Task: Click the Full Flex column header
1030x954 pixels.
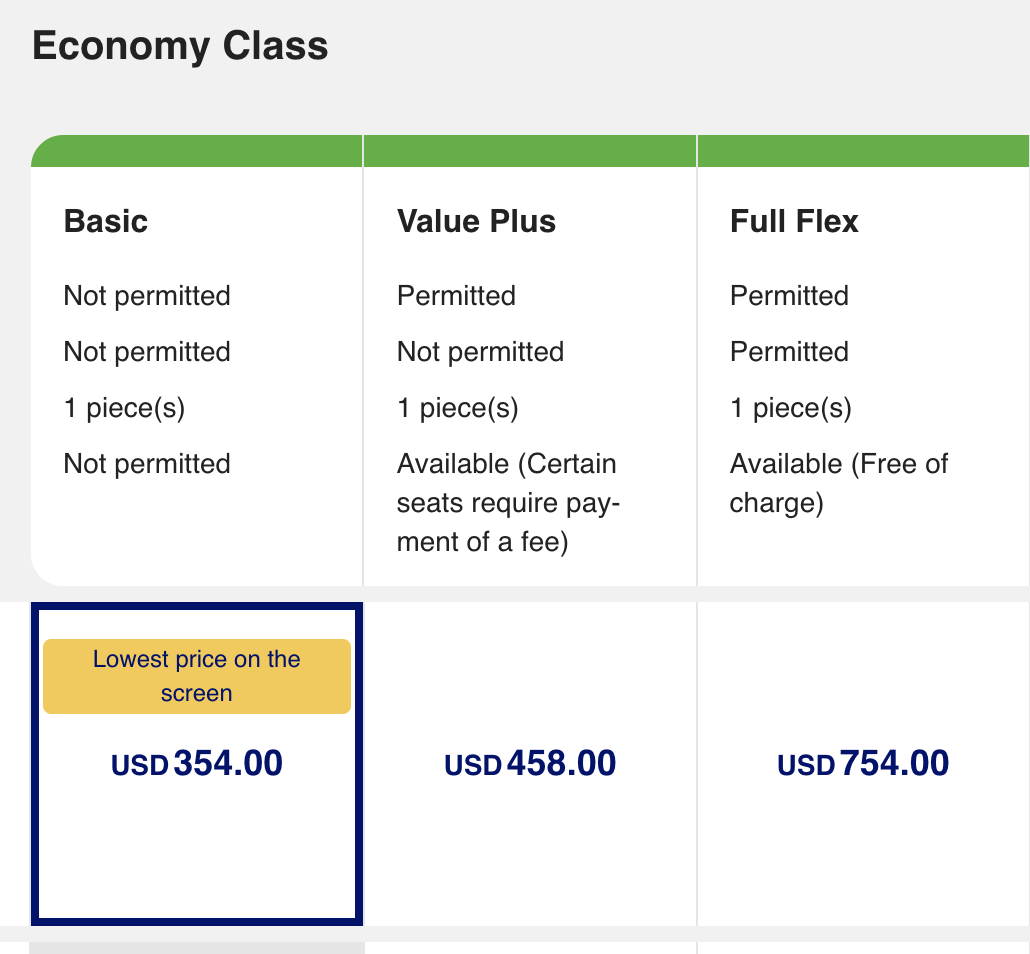Action: coord(794,221)
